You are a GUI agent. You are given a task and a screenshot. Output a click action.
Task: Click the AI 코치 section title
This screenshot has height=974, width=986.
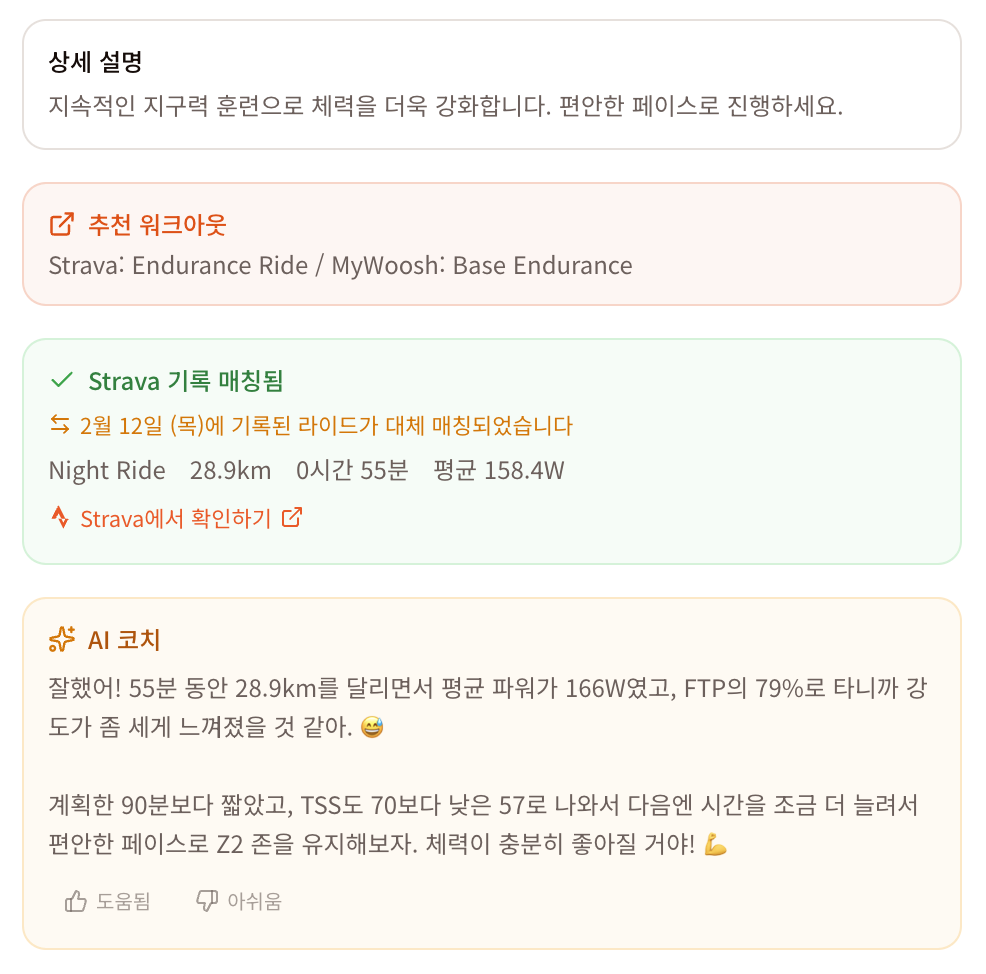coord(124,640)
